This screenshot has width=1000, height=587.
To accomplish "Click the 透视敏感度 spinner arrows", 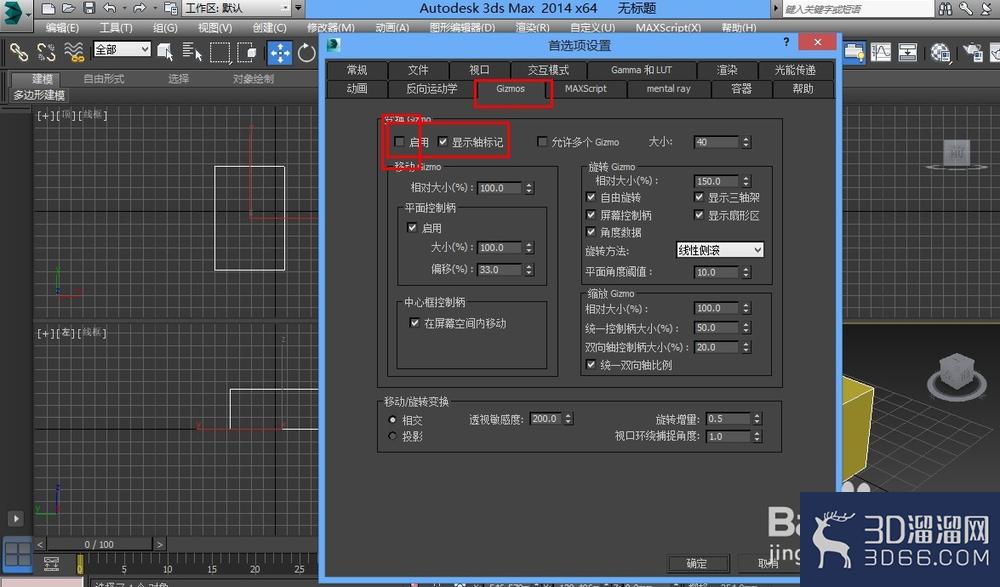I will point(568,419).
